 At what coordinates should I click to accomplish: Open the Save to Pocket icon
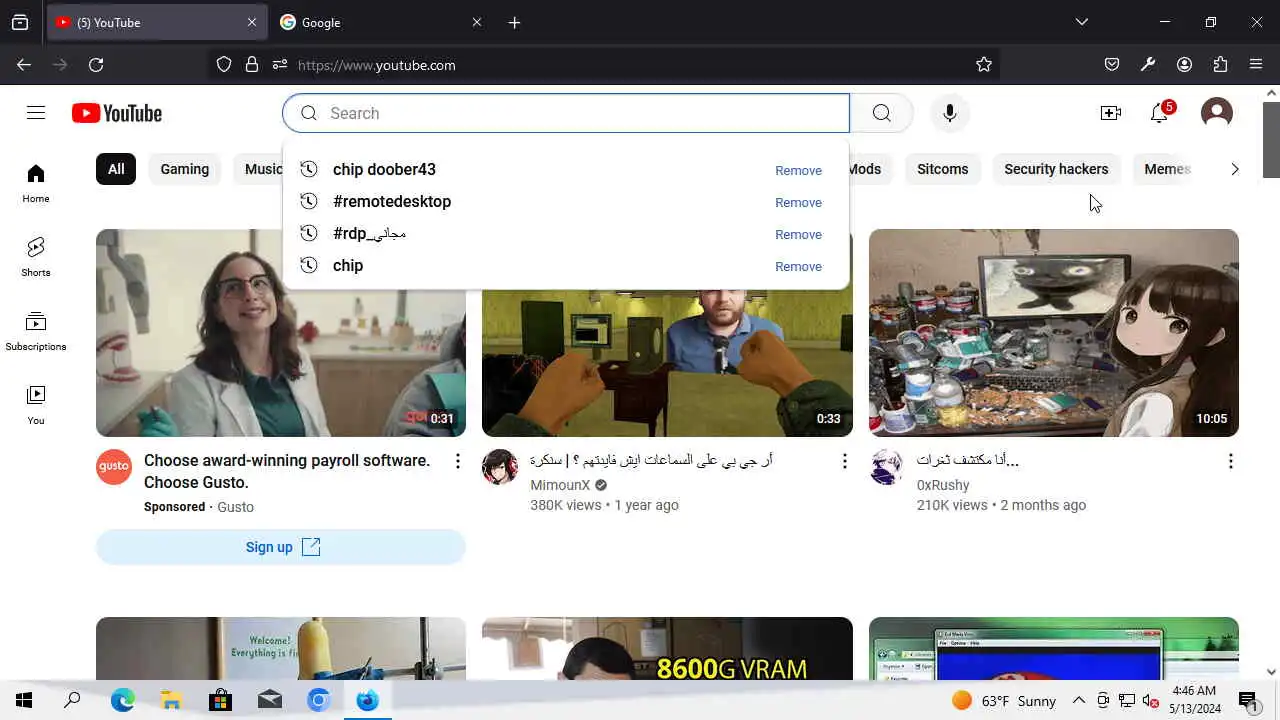click(x=1112, y=65)
